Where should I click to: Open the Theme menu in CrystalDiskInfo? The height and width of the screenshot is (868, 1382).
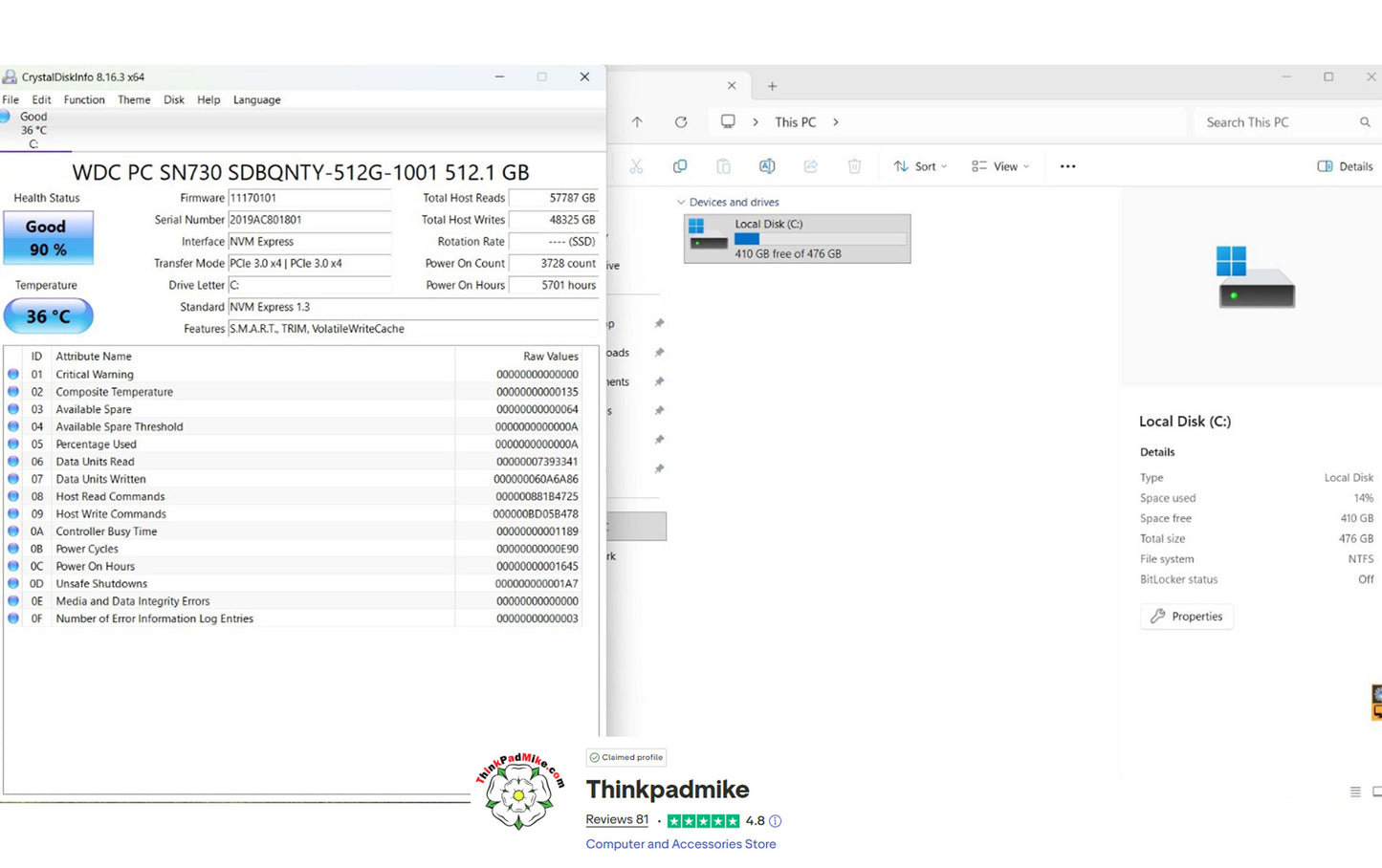point(134,99)
